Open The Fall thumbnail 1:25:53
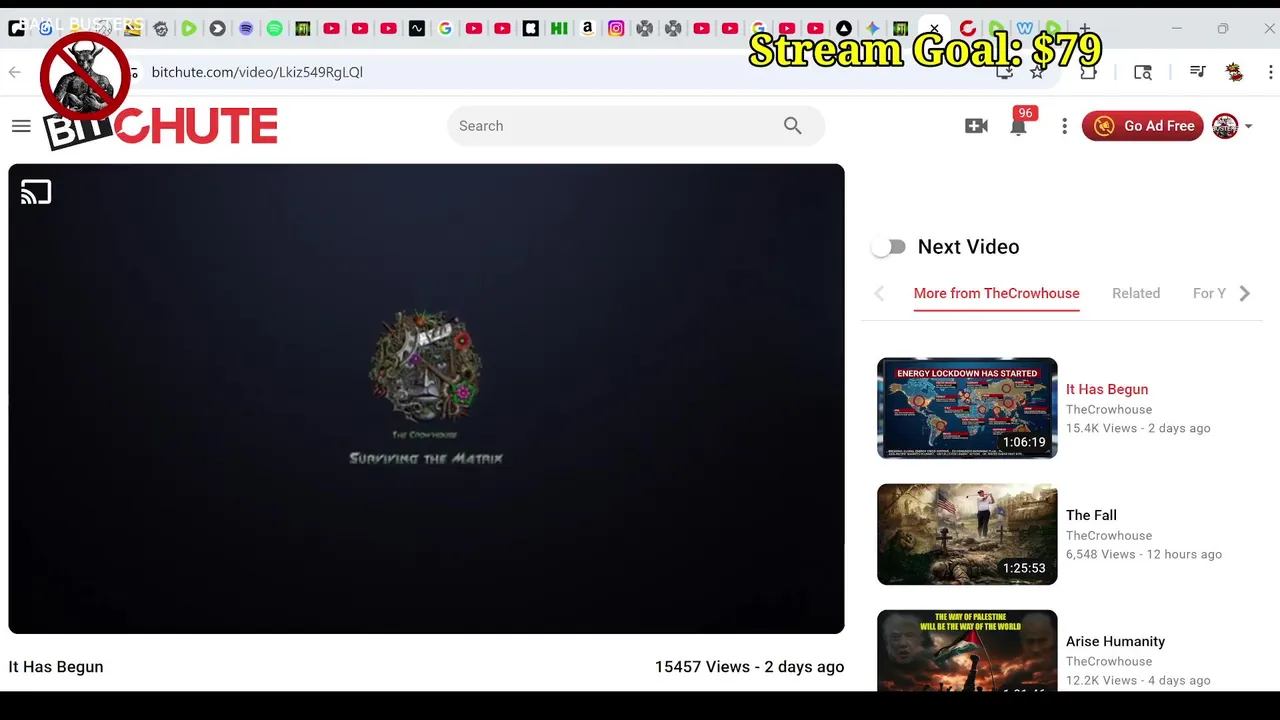This screenshot has width=1280, height=720. 967,534
